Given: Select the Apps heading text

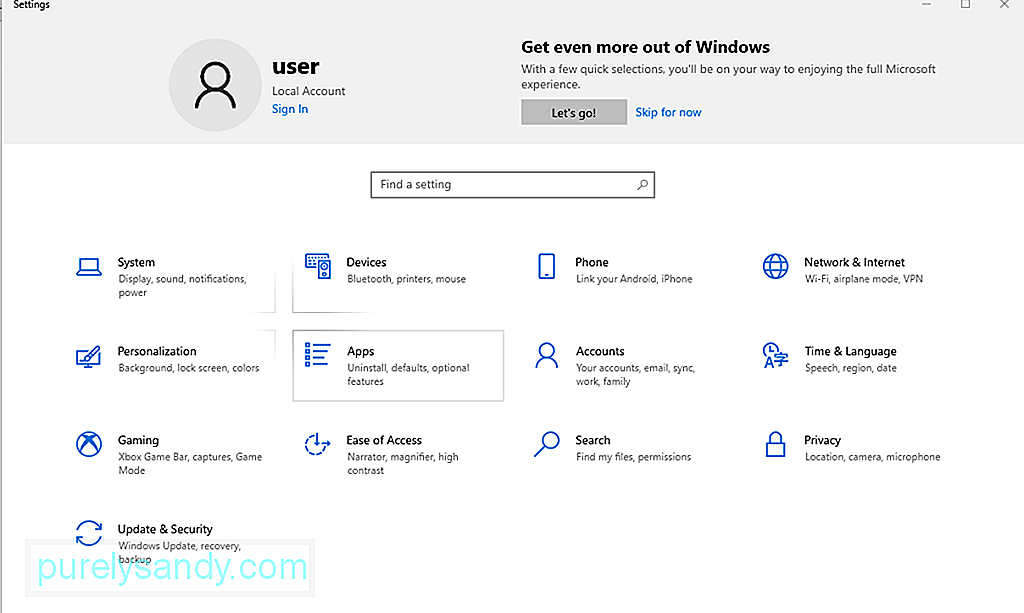Looking at the screenshot, I should point(360,351).
